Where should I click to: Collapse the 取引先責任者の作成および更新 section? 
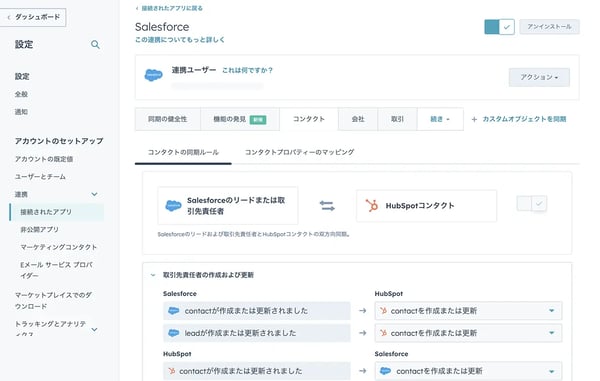pos(153,275)
